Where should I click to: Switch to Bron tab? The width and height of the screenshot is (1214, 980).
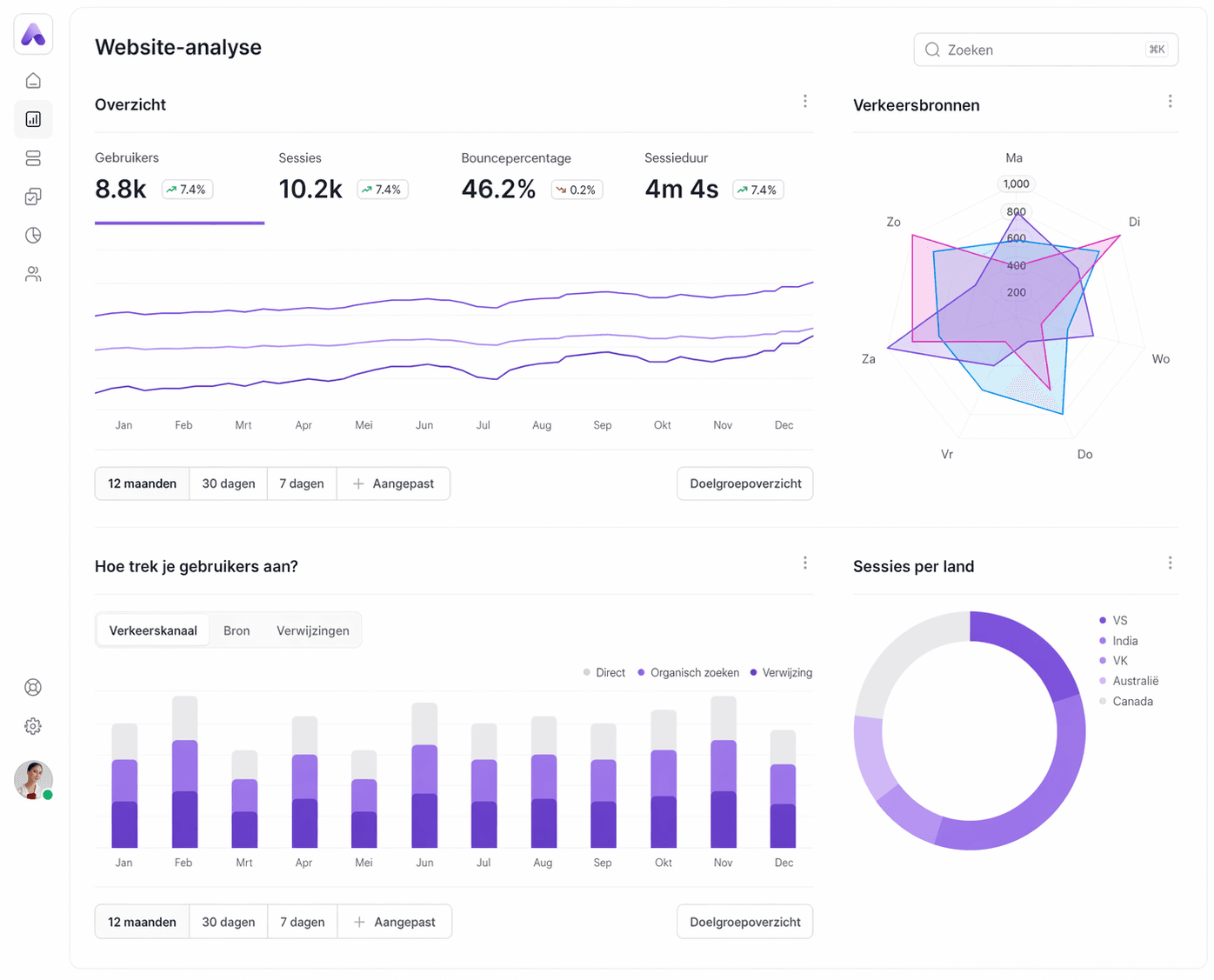(237, 630)
